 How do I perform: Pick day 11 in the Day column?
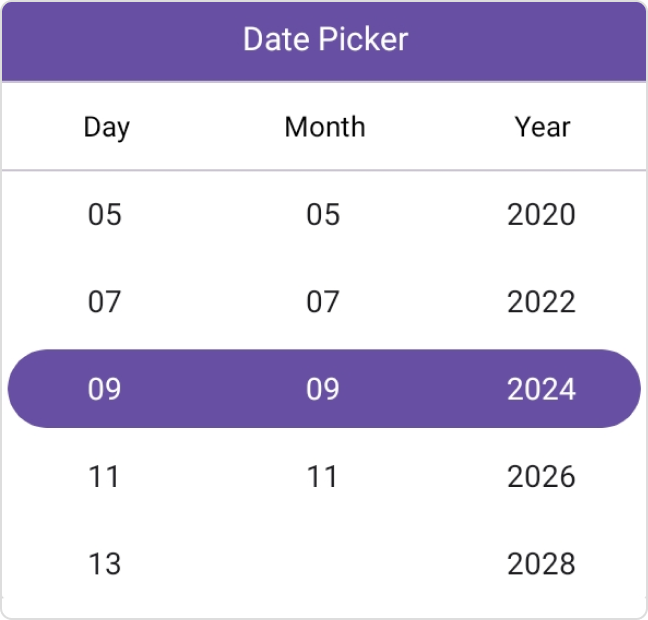click(x=105, y=476)
